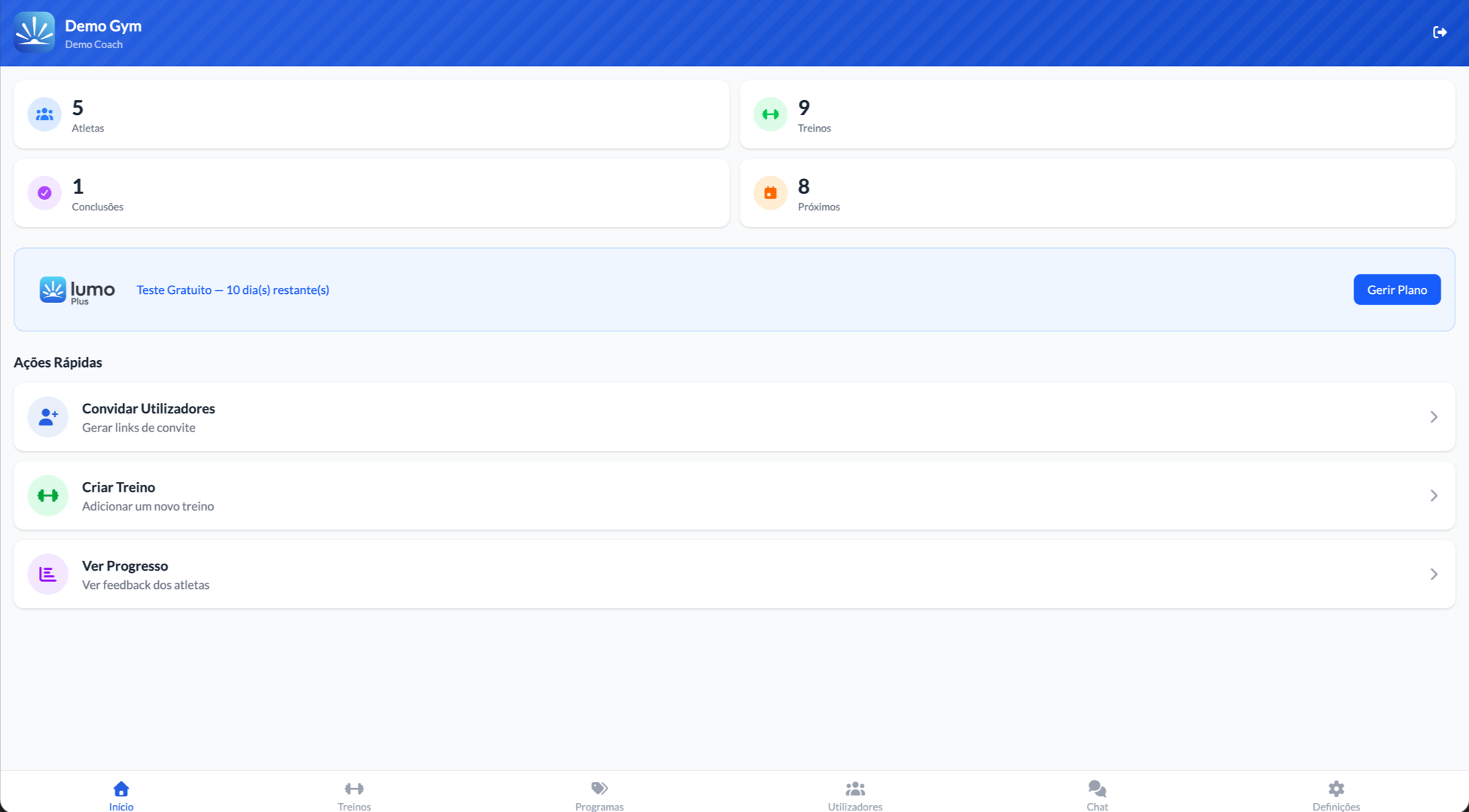Viewport: 1469px width, 812px height.
Task: Click the Lumo Plus logo
Action: click(x=75, y=289)
